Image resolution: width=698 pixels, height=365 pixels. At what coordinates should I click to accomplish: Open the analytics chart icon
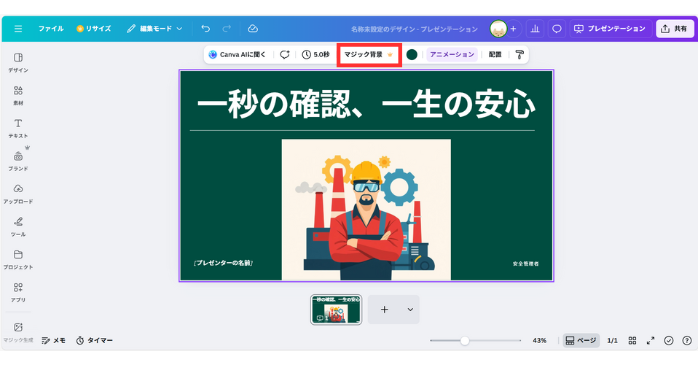point(535,28)
